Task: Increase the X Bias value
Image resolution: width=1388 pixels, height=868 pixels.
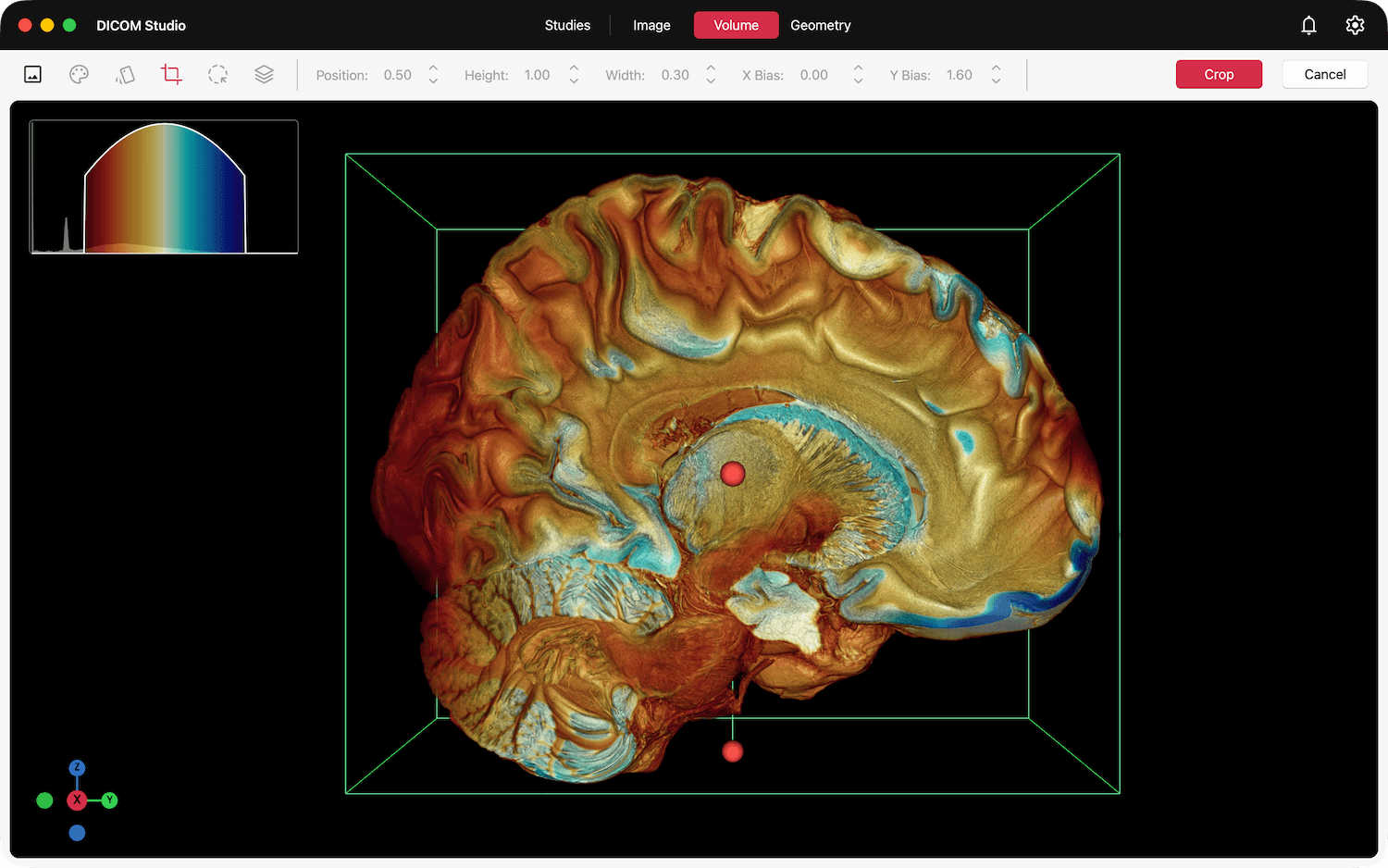Action: pyautogui.click(x=858, y=68)
